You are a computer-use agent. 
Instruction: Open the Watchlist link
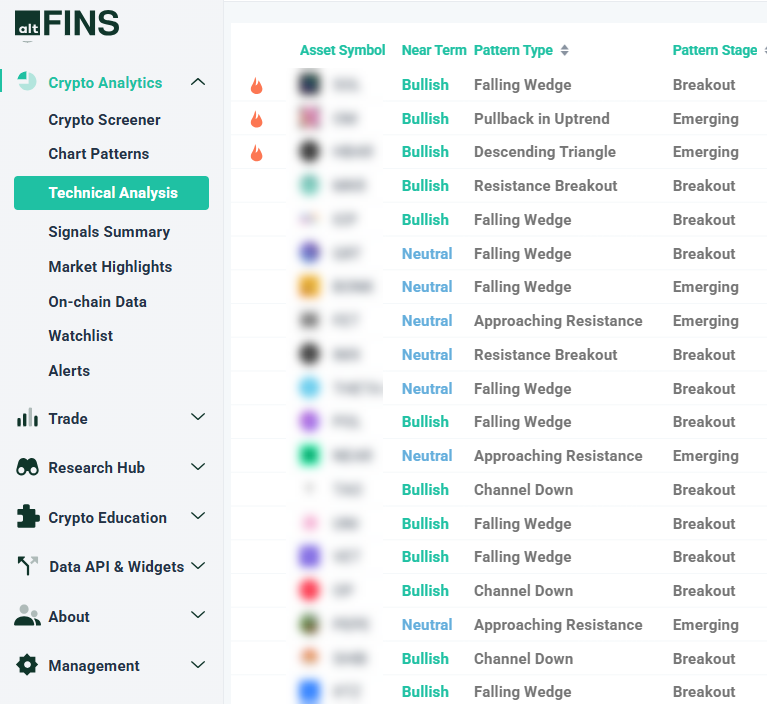click(x=80, y=336)
